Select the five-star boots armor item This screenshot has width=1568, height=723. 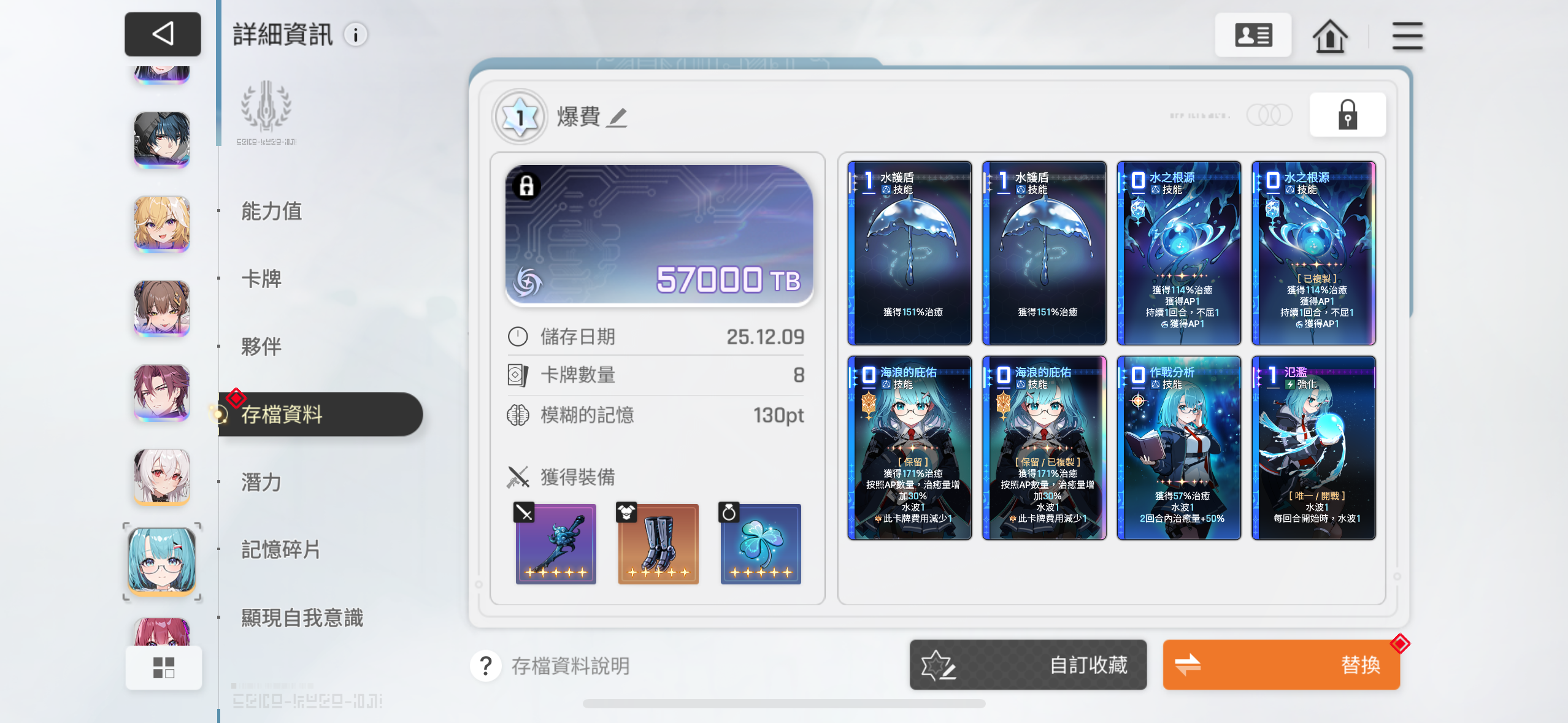(x=658, y=544)
